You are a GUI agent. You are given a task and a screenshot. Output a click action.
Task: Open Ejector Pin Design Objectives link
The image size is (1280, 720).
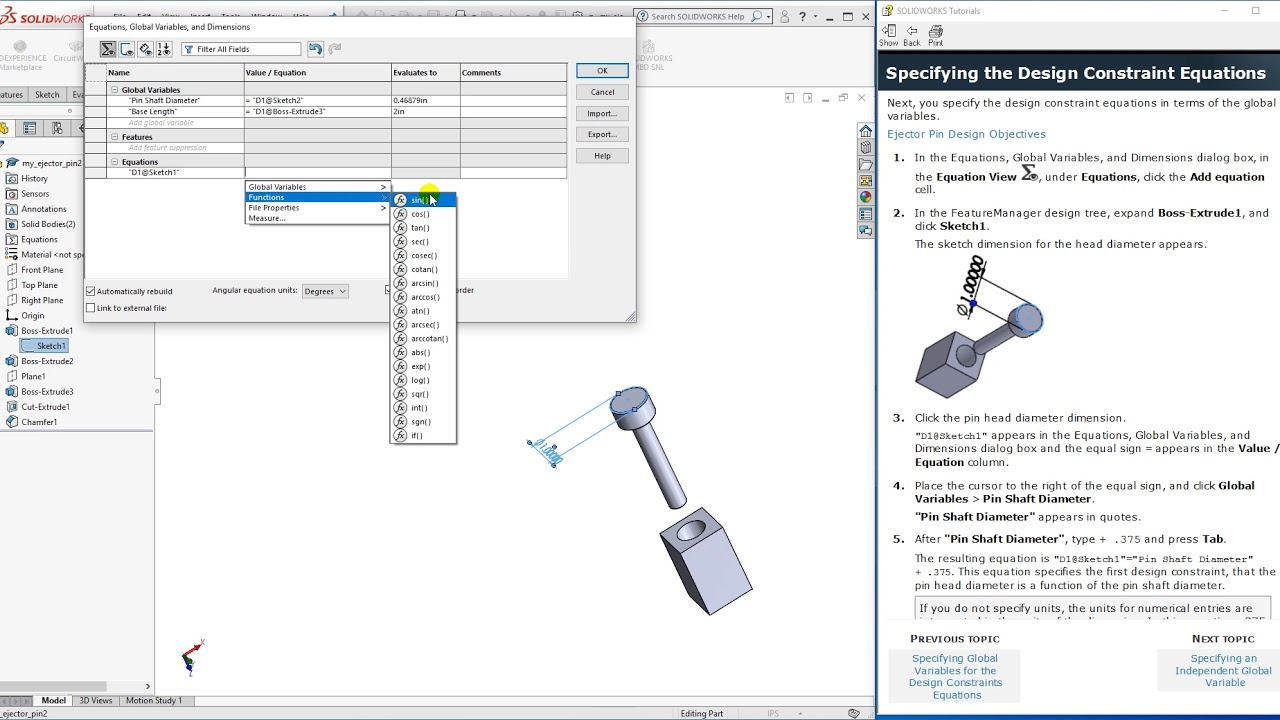(966, 134)
